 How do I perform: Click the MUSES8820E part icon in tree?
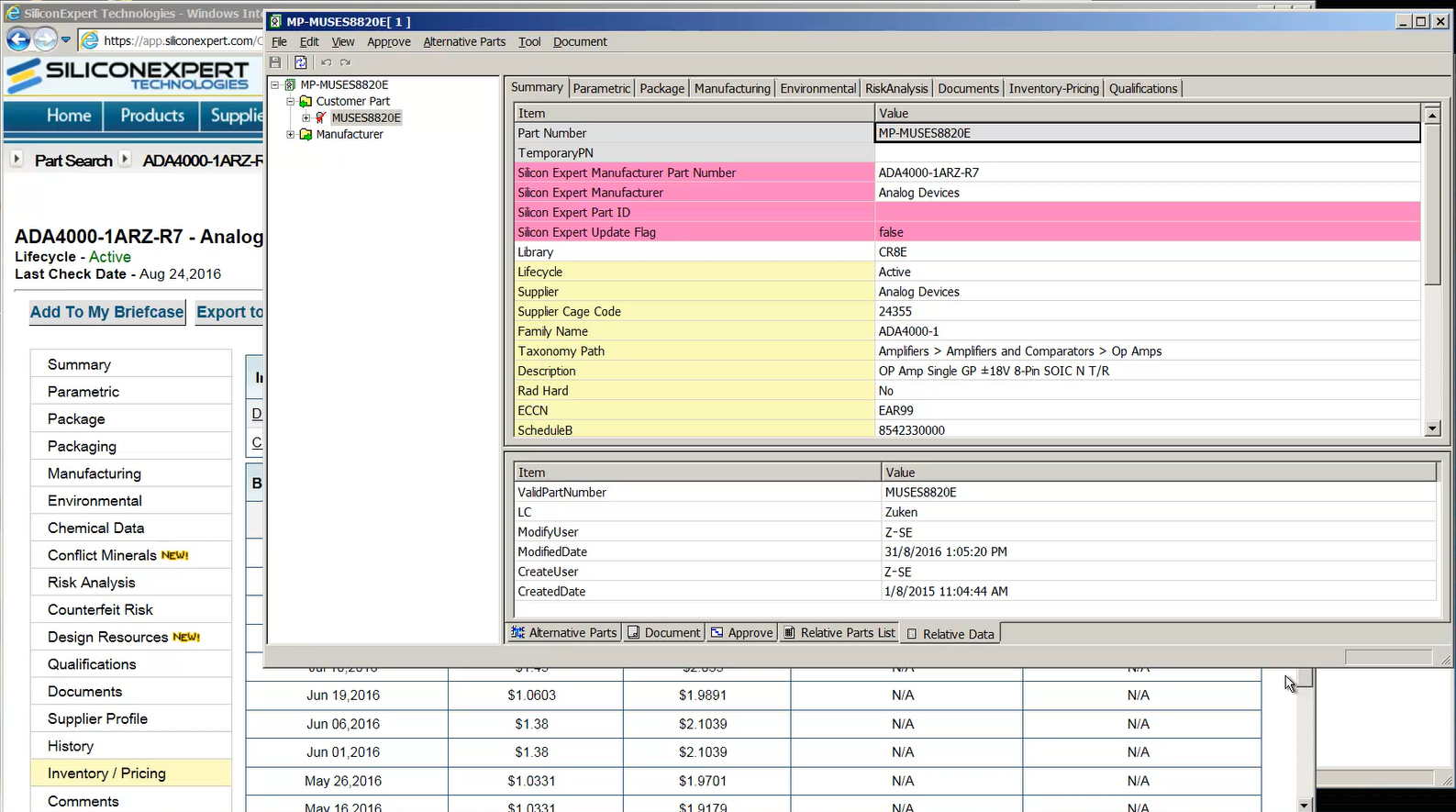click(x=321, y=117)
